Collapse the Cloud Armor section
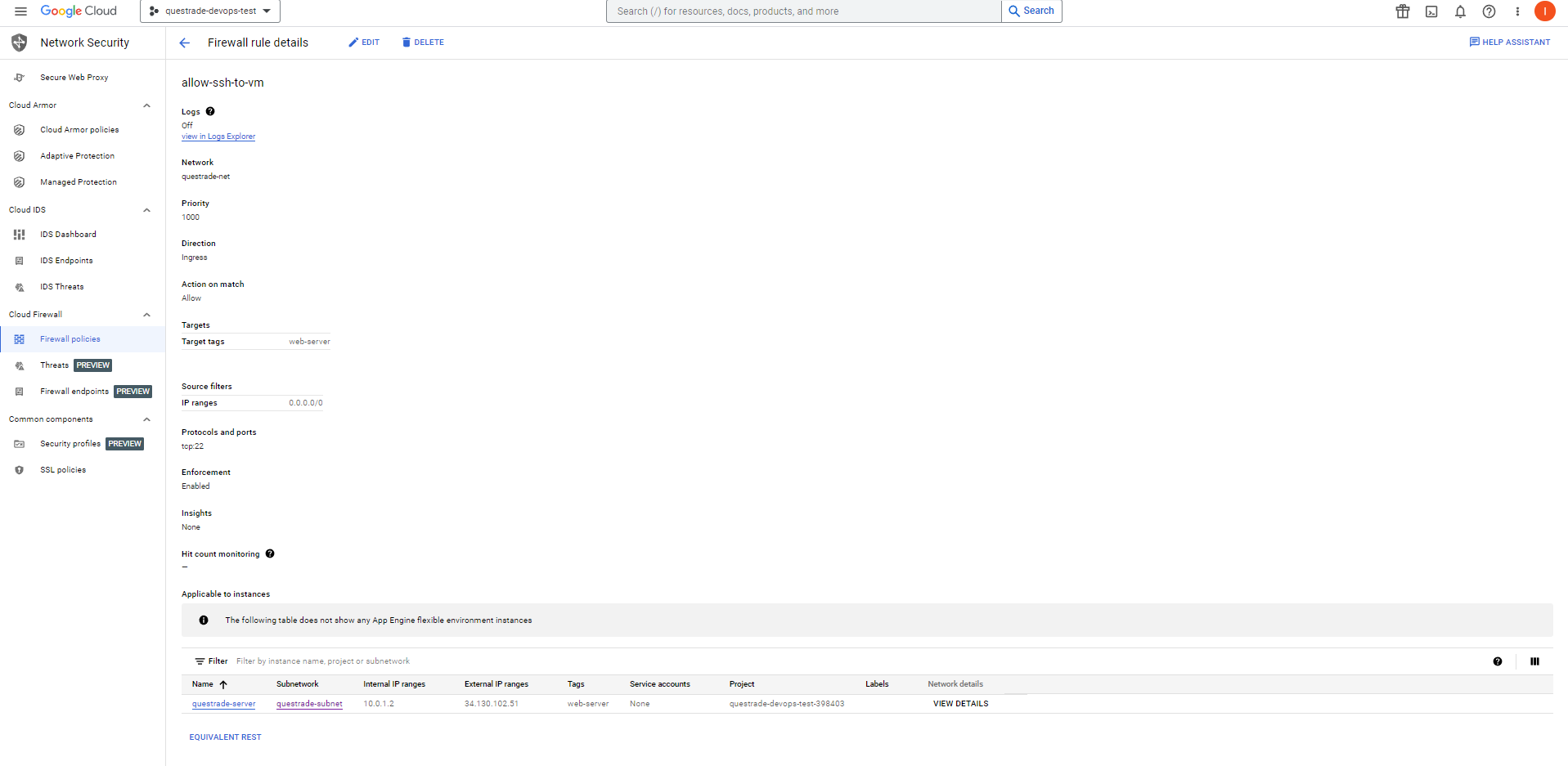Viewport: 1568px width, 766px height. pos(147,105)
